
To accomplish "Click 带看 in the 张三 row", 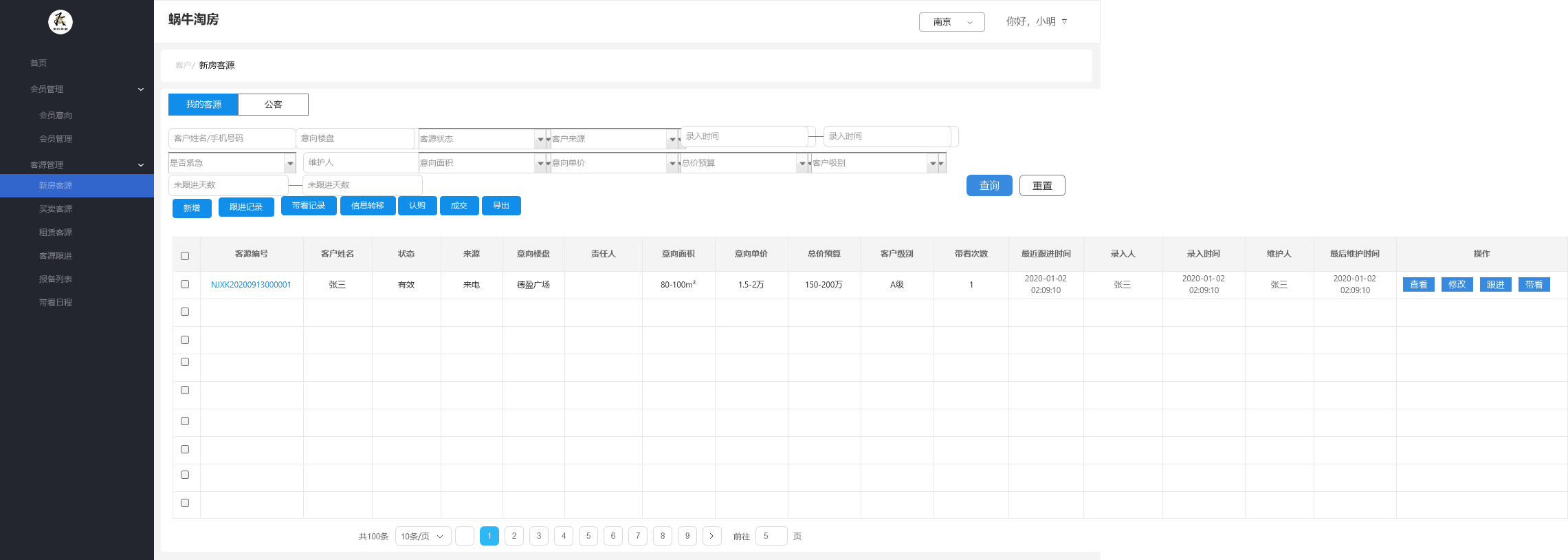I will pyautogui.click(x=1534, y=285).
